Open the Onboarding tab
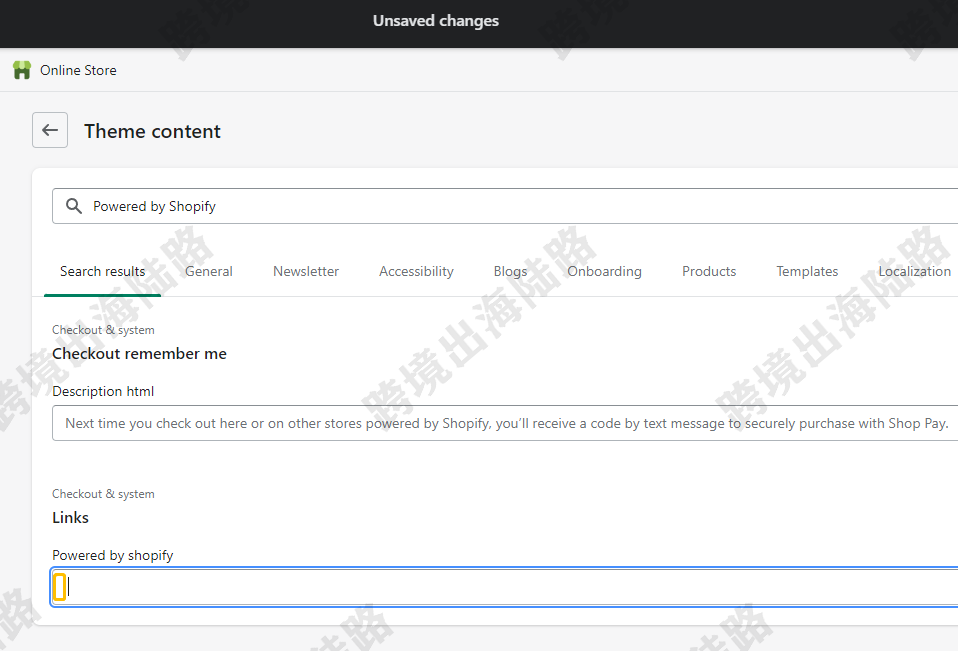This screenshot has height=651, width=958. point(605,271)
